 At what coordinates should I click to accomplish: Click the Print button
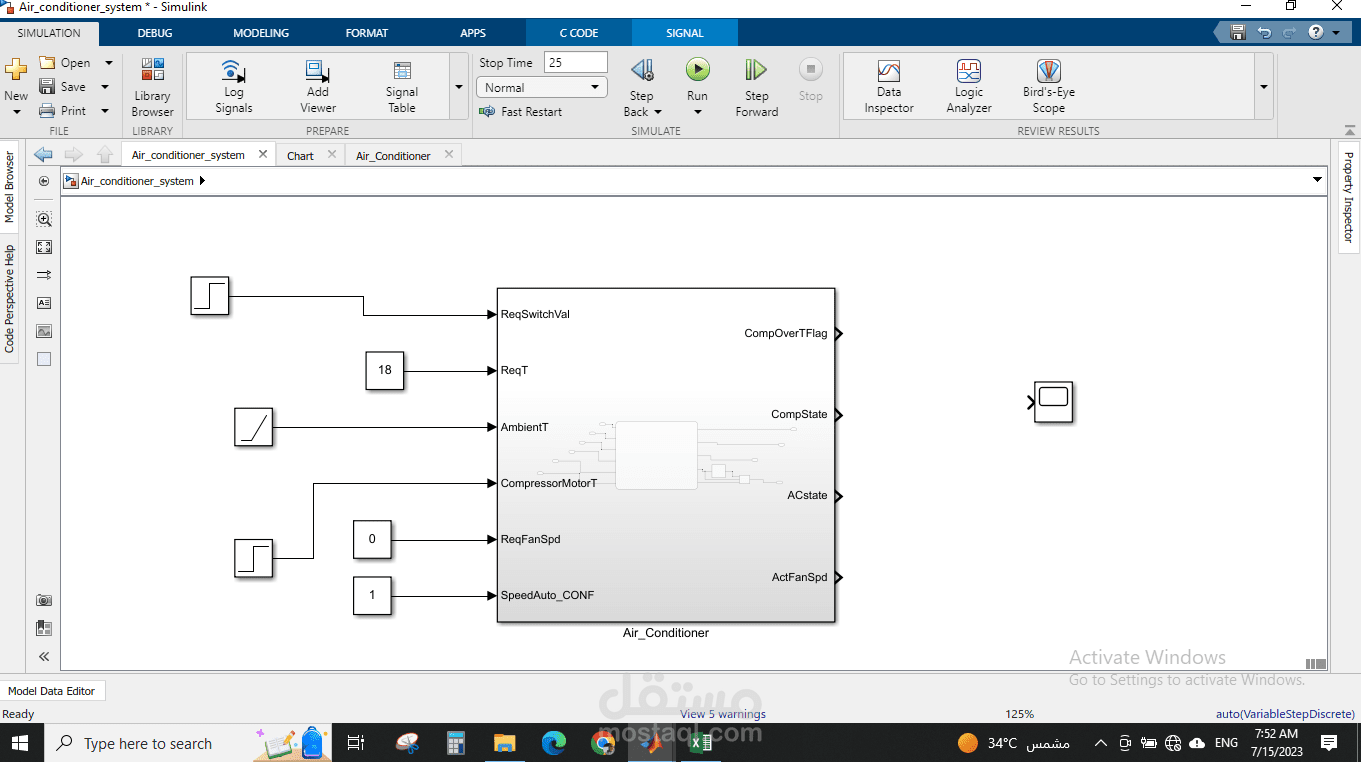(x=63, y=111)
